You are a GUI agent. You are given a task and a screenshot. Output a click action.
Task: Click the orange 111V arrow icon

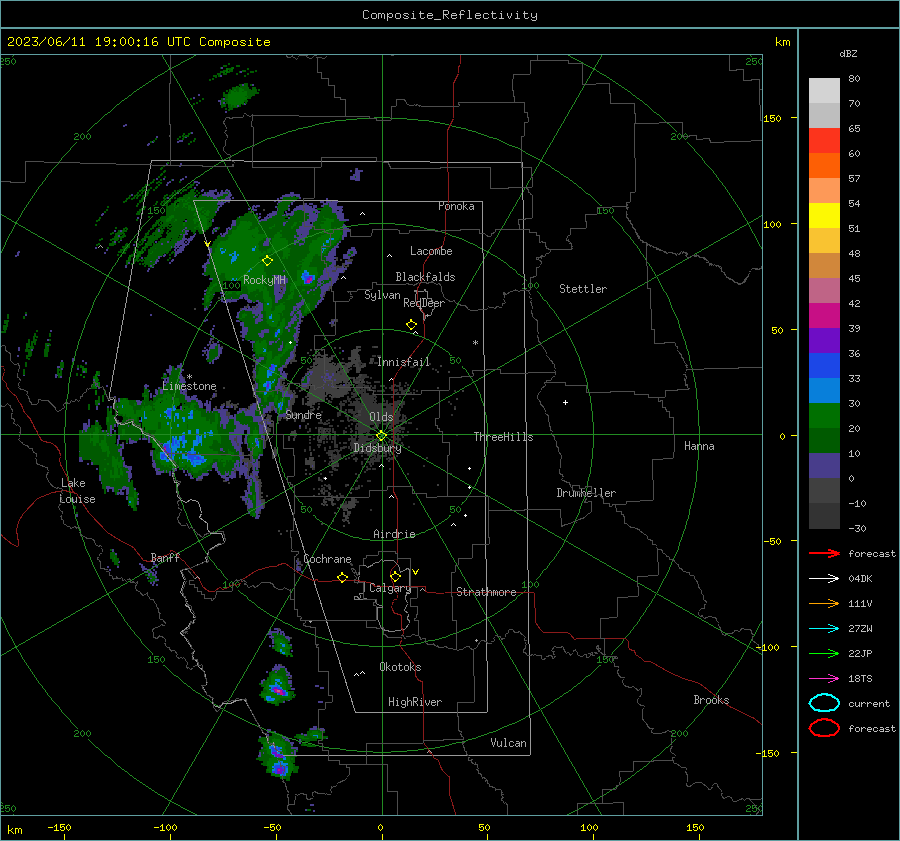824,603
